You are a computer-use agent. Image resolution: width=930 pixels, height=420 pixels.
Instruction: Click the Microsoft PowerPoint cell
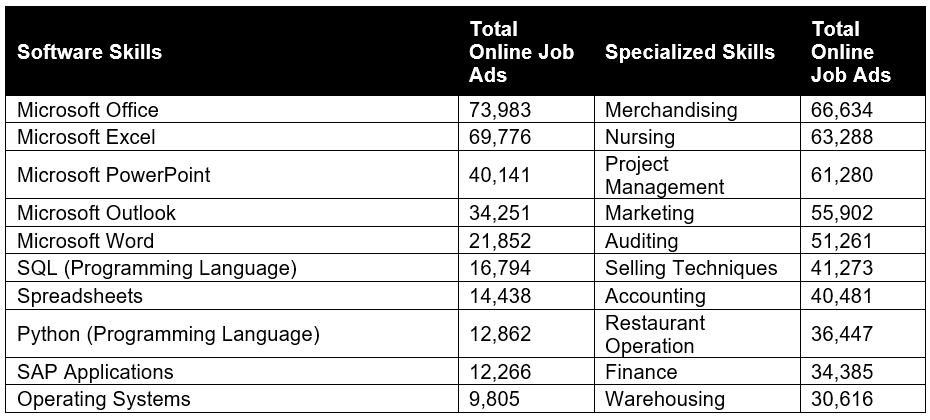114,175
